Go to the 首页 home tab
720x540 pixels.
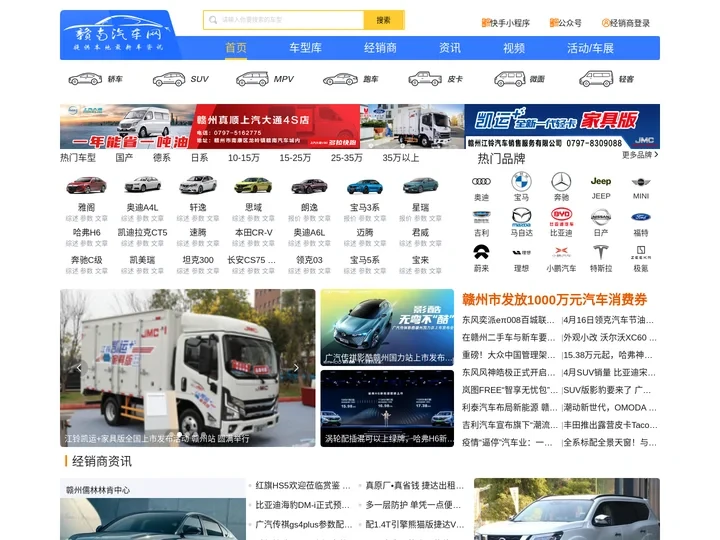(236, 48)
